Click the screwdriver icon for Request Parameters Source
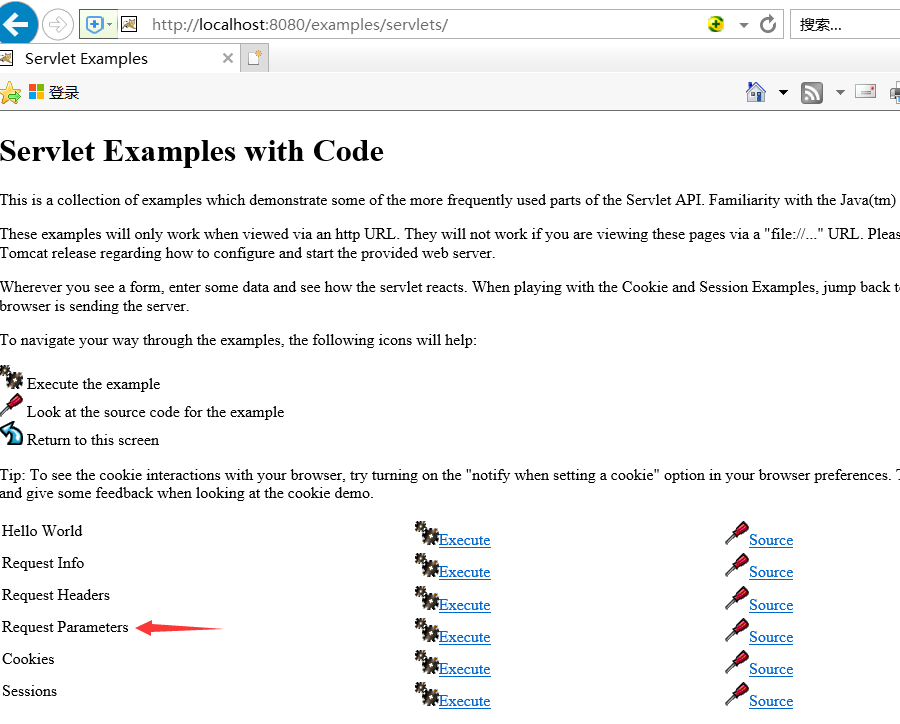This screenshot has width=900, height=724. pyautogui.click(x=736, y=630)
